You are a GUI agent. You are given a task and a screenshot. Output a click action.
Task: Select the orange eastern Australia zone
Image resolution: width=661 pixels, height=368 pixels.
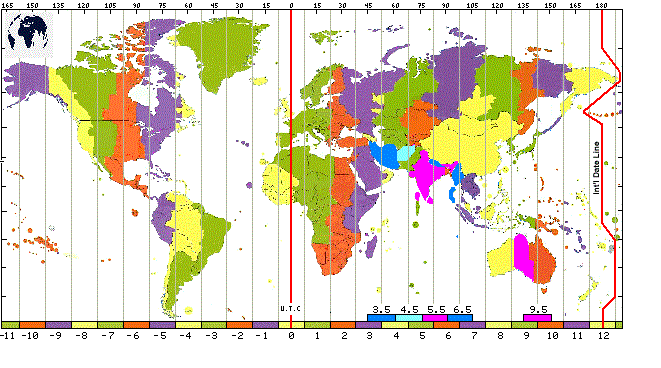(x=543, y=261)
